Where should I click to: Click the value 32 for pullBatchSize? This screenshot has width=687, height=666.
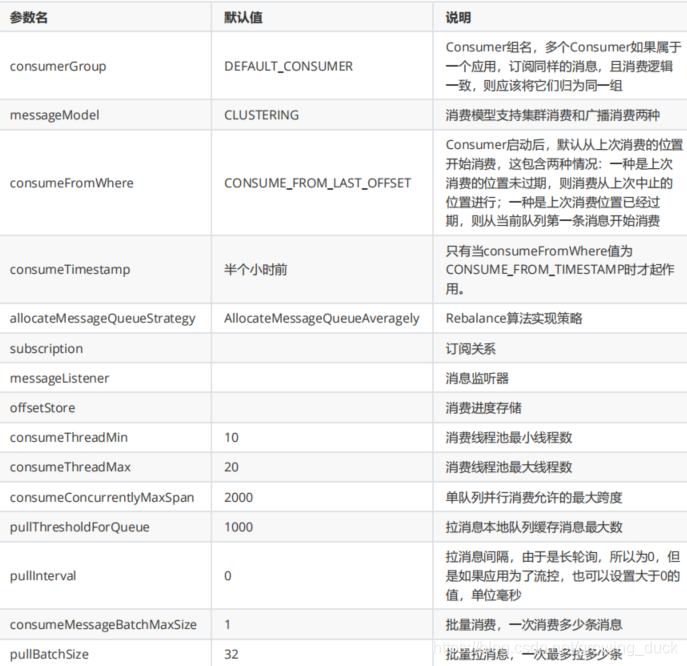click(231, 654)
